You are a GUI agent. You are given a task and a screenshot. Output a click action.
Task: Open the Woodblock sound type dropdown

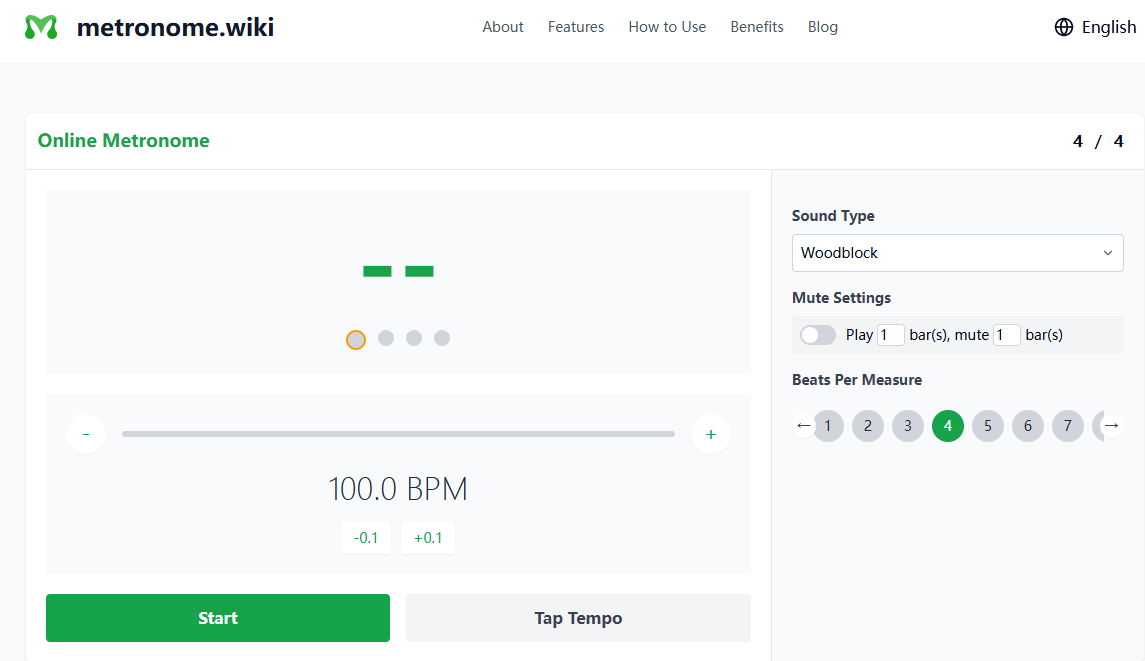tap(957, 253)
